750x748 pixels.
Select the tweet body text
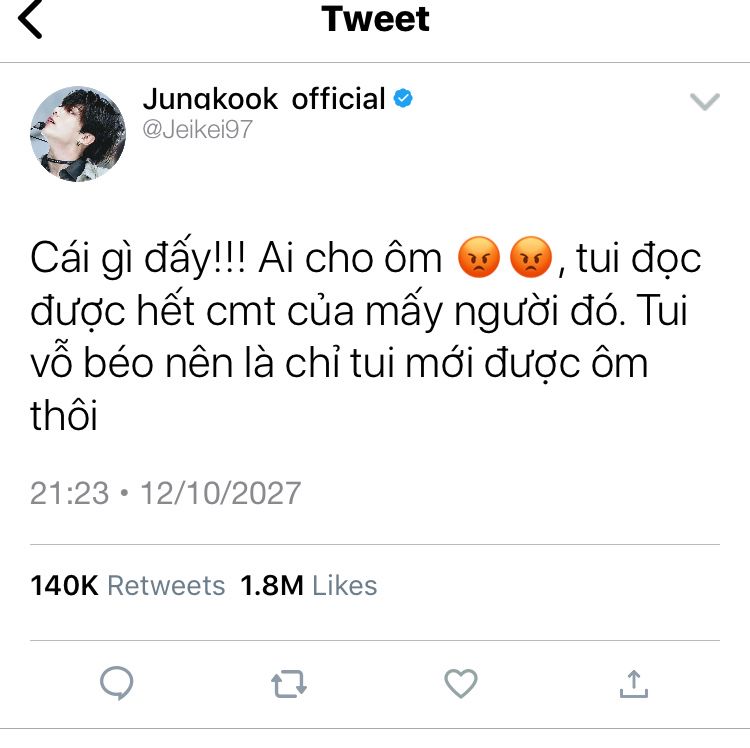[365, 335]
